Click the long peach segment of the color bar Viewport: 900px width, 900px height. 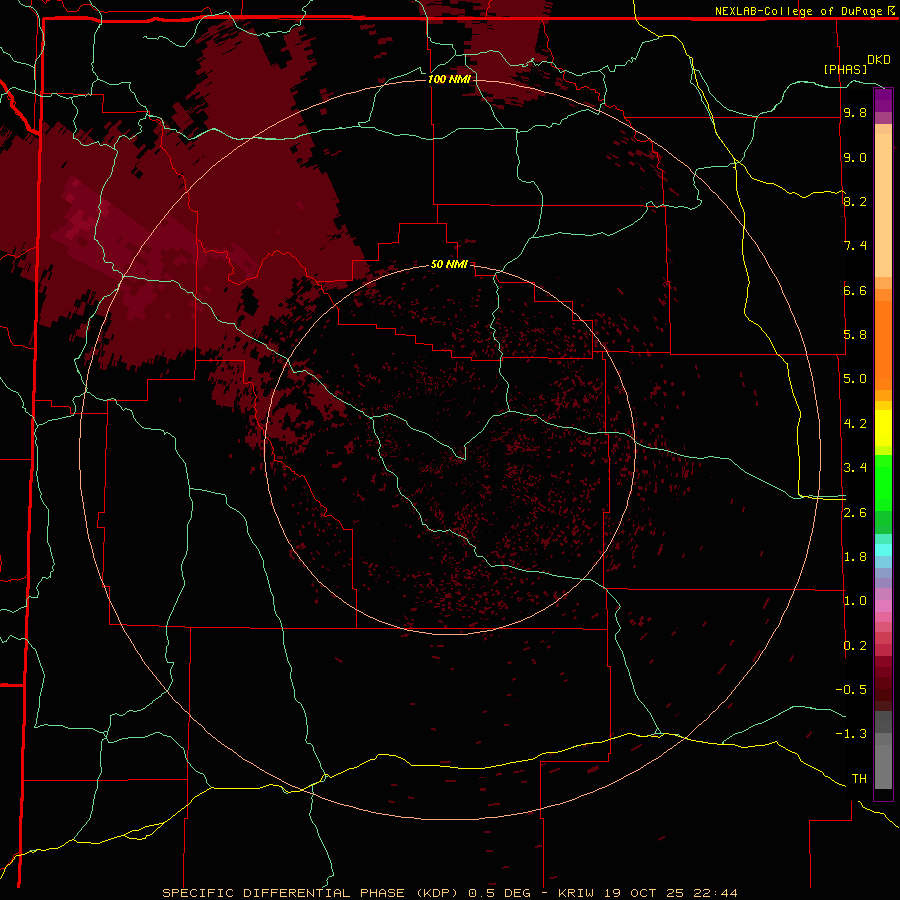[x=883, y=205]
